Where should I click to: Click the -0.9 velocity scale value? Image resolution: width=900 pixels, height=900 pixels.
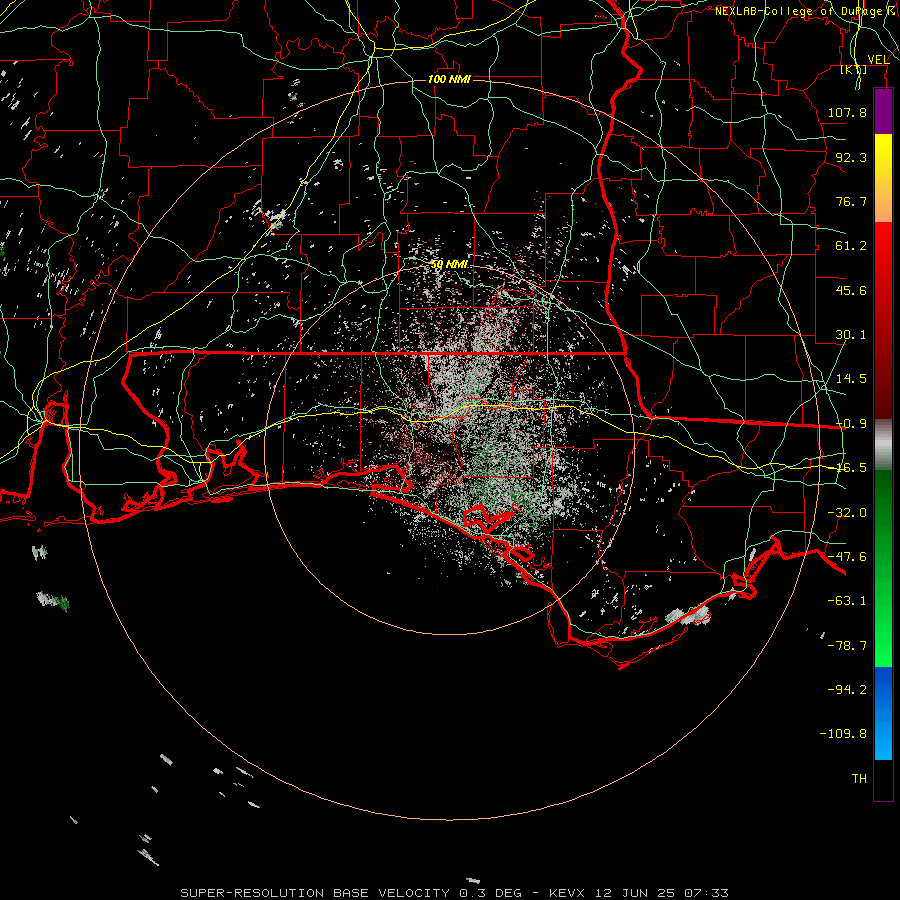click(x=851, y=424)
